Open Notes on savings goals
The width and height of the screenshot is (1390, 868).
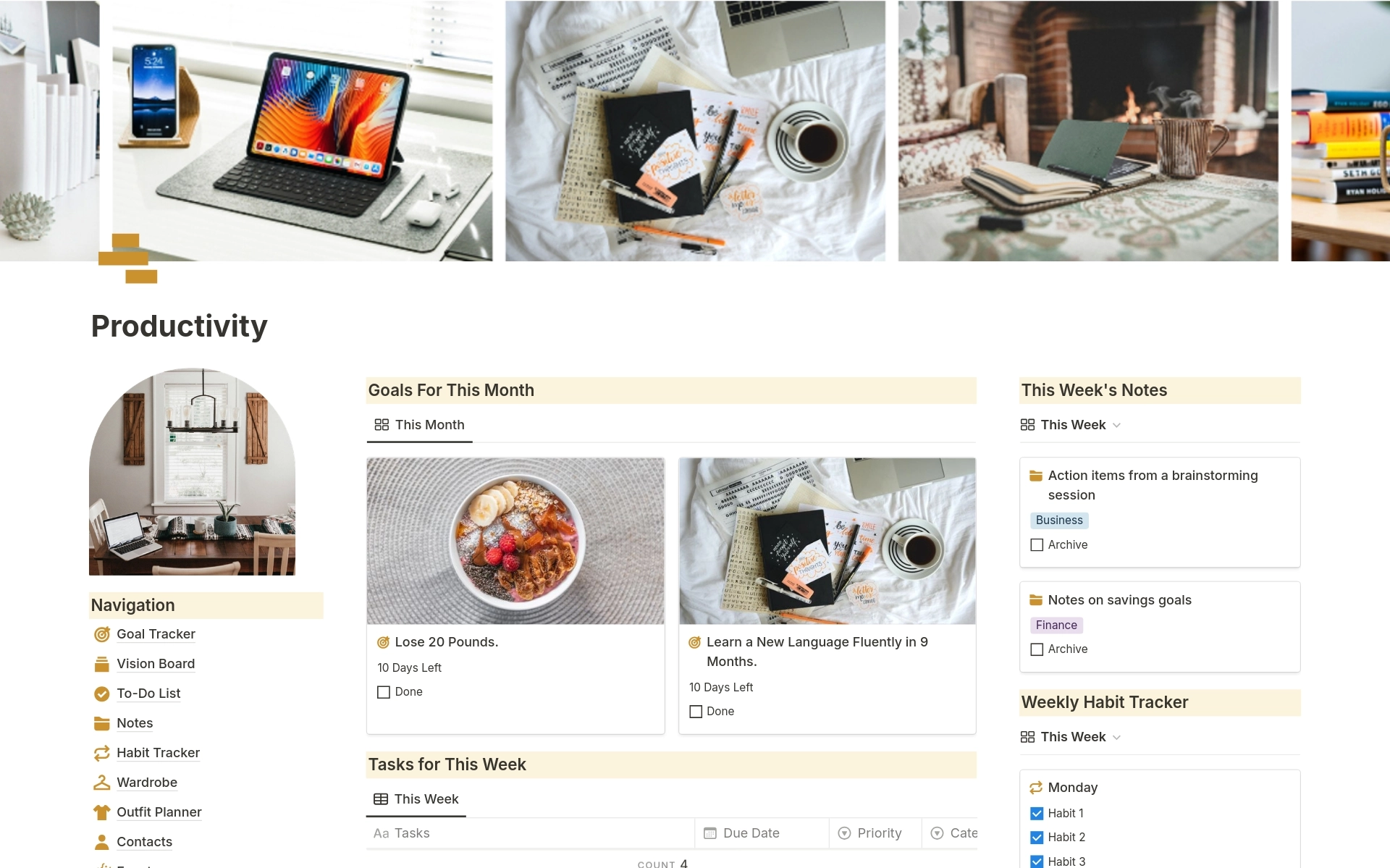point(1119,598)
